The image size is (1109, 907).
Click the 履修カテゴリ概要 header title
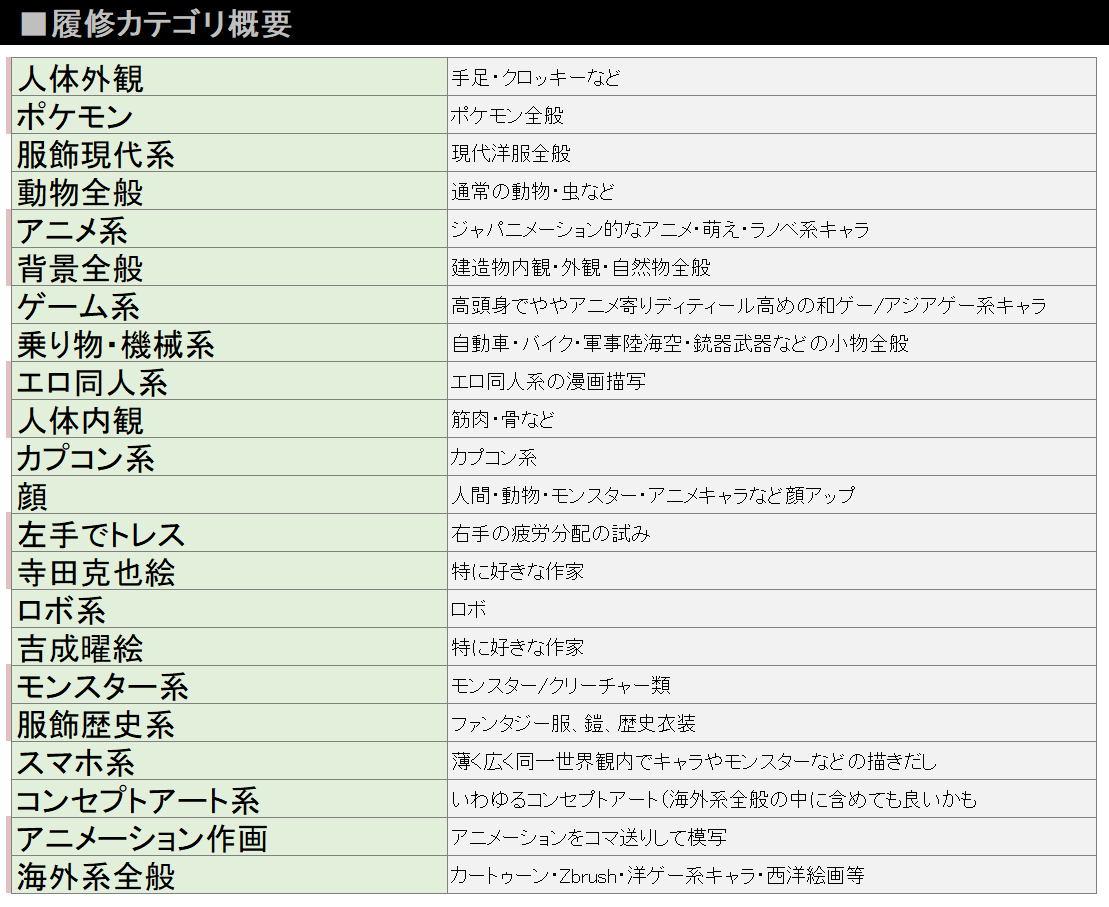[x=156, y=23]
